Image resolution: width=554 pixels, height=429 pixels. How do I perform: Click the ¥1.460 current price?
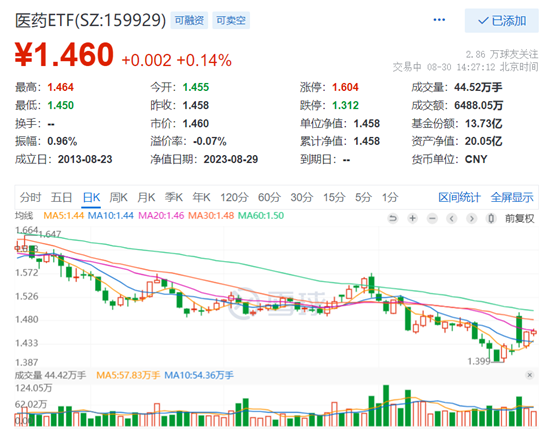pyautogui.click(x=64, y=54)
